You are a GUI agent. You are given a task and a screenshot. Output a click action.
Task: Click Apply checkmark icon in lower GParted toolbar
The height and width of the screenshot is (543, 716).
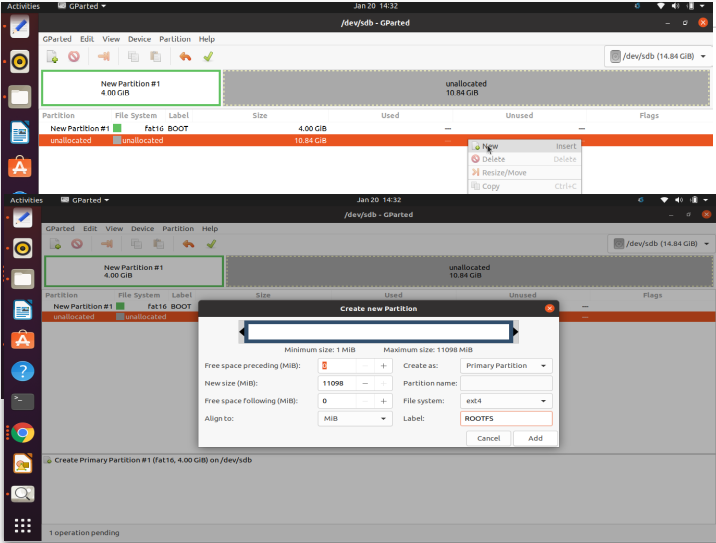[x=211, y=244]
